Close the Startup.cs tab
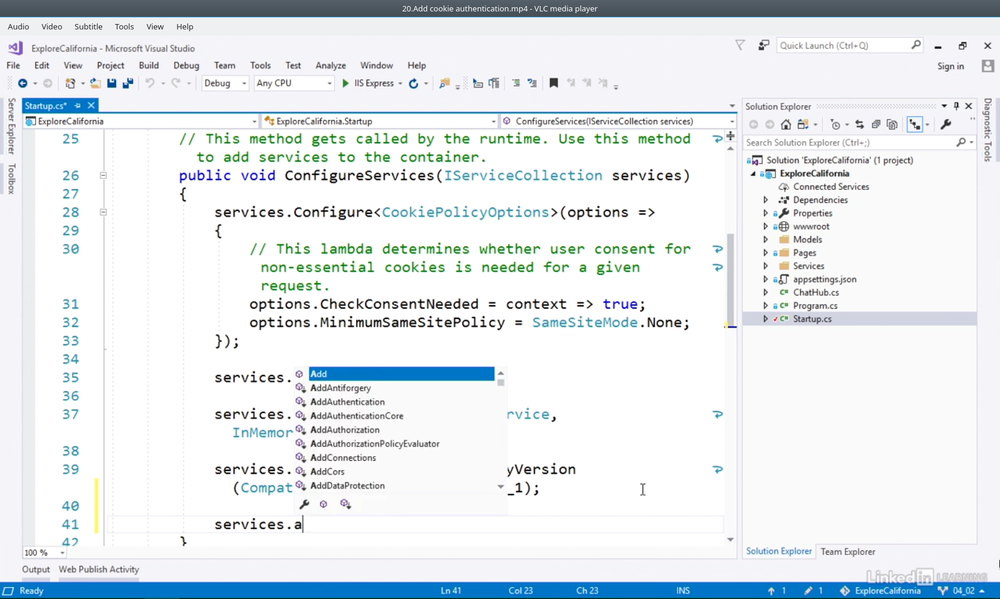 (x=91, y=105)
